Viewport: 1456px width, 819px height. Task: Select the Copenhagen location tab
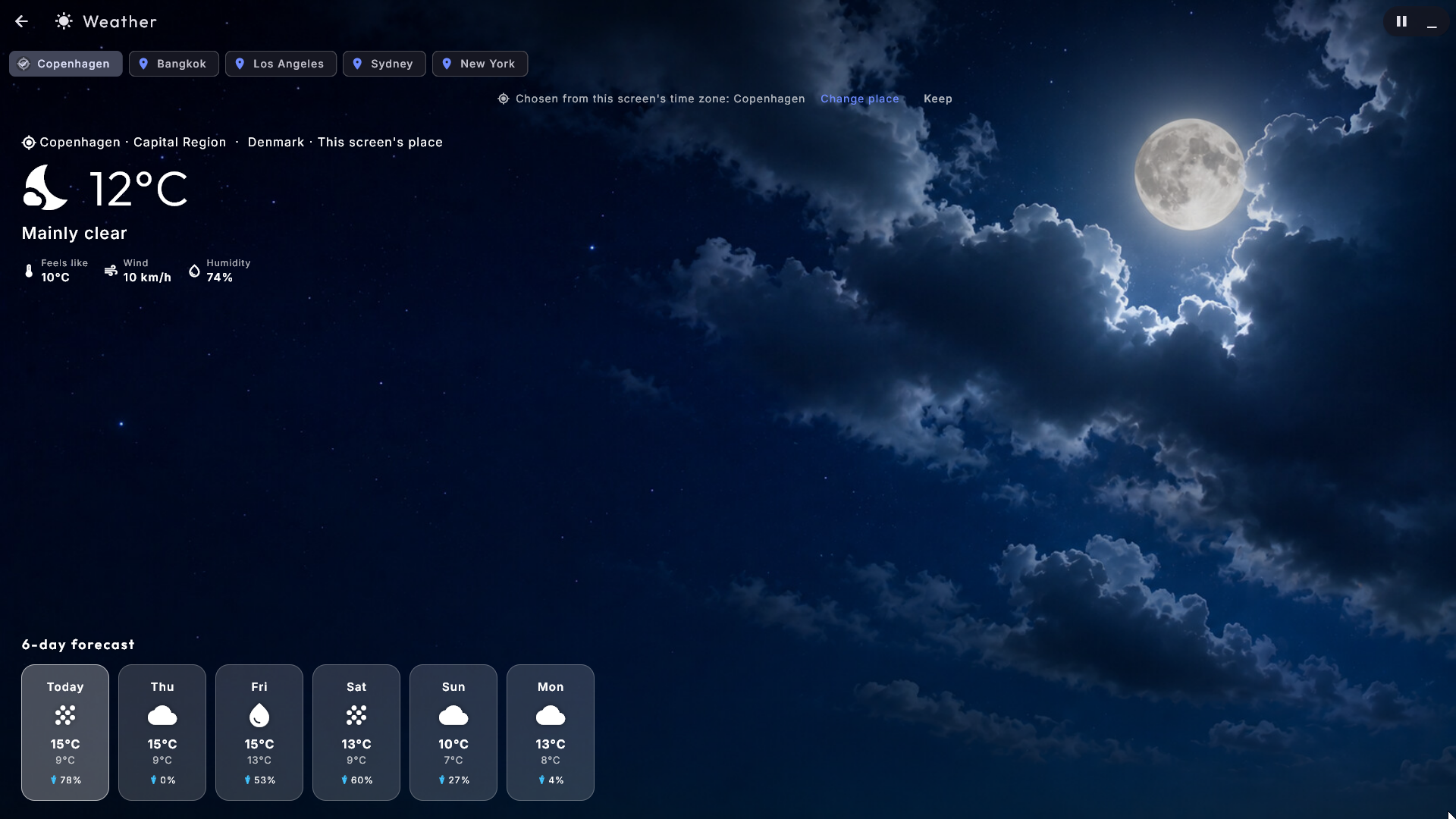(66, 64)
